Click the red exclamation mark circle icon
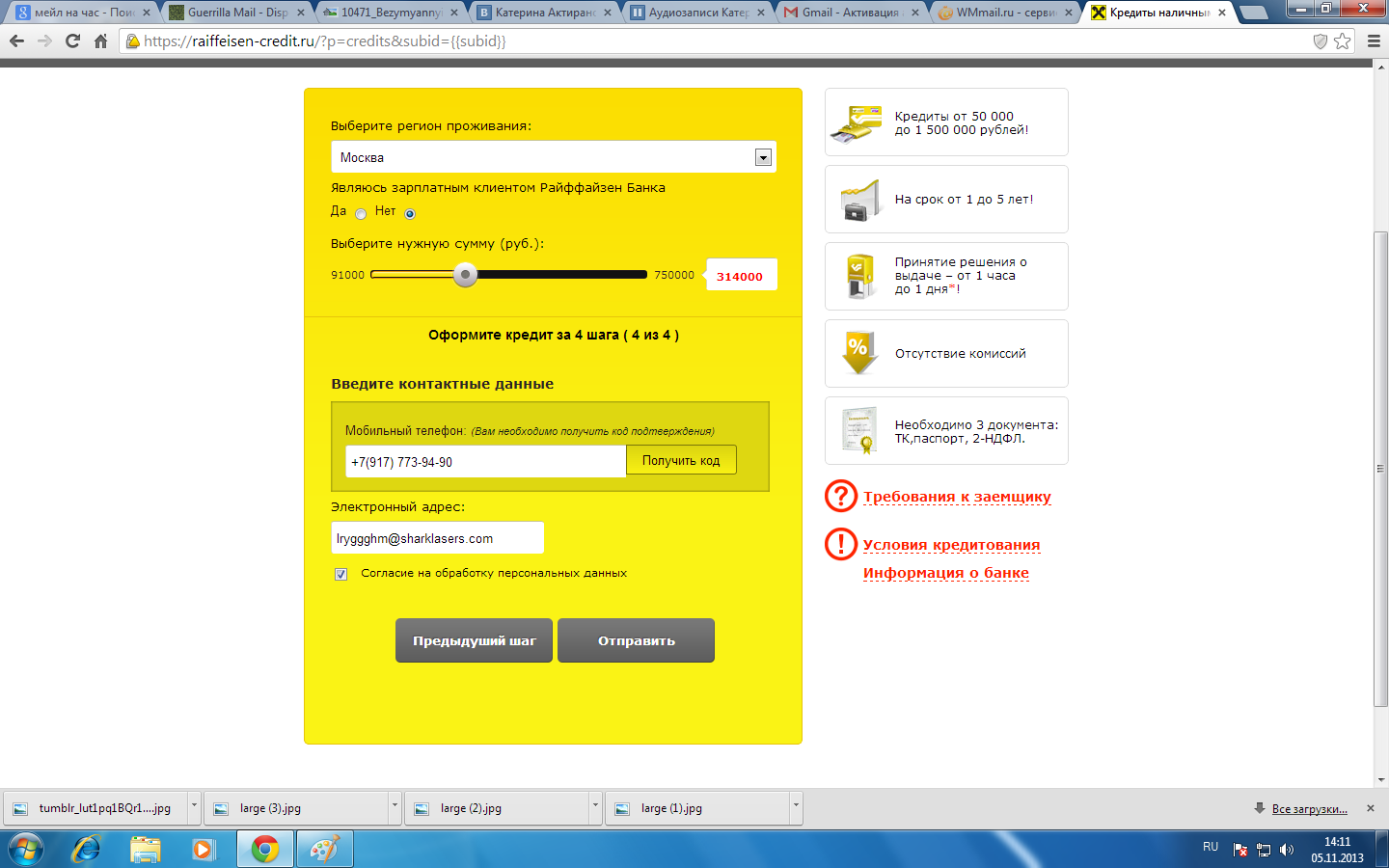 (x=841, y=544)
